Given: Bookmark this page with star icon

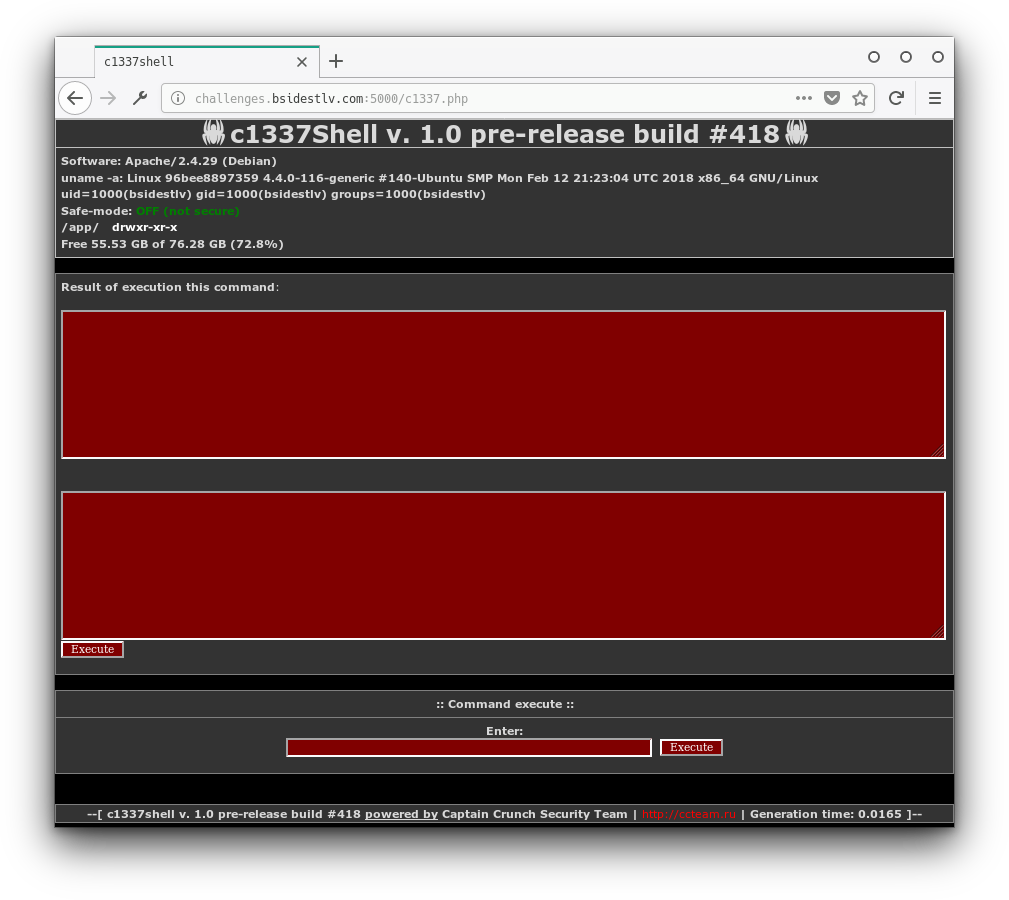Looking at the screenshot, I should tap(859, 98).
